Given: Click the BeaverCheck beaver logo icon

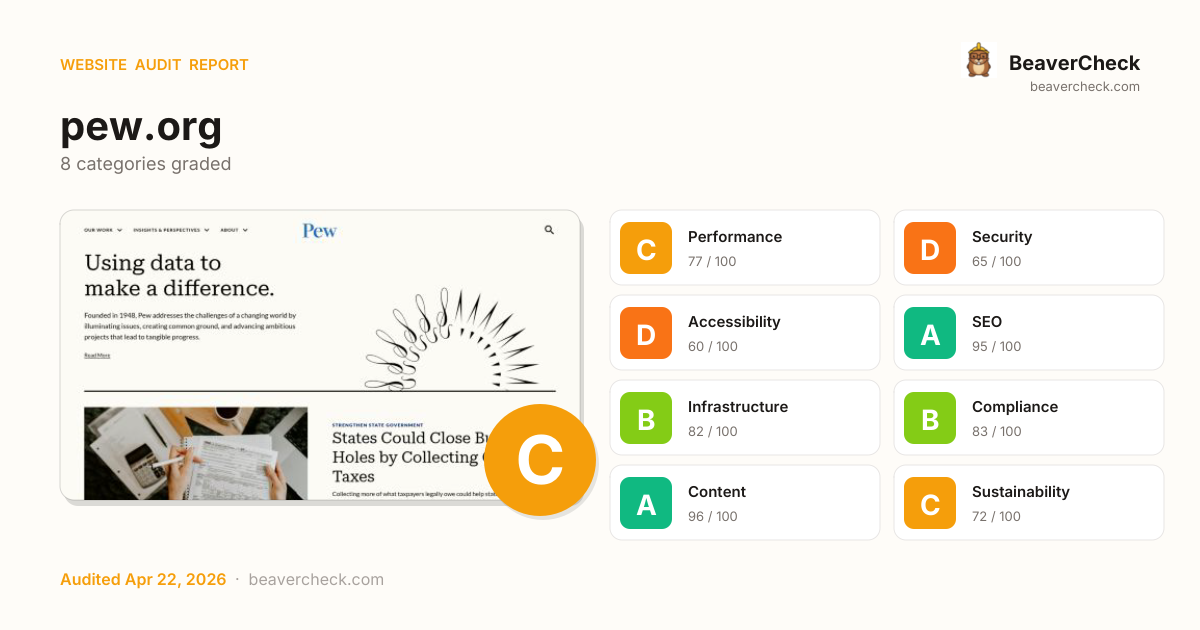Looking at the screenshot, I should point(978,61).
